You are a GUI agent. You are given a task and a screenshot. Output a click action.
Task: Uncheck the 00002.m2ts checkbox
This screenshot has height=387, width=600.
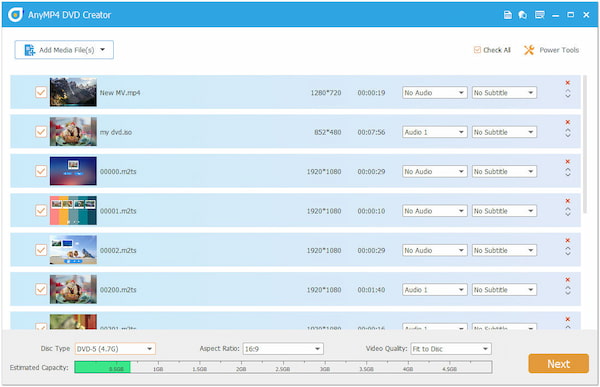pos(41,250)
